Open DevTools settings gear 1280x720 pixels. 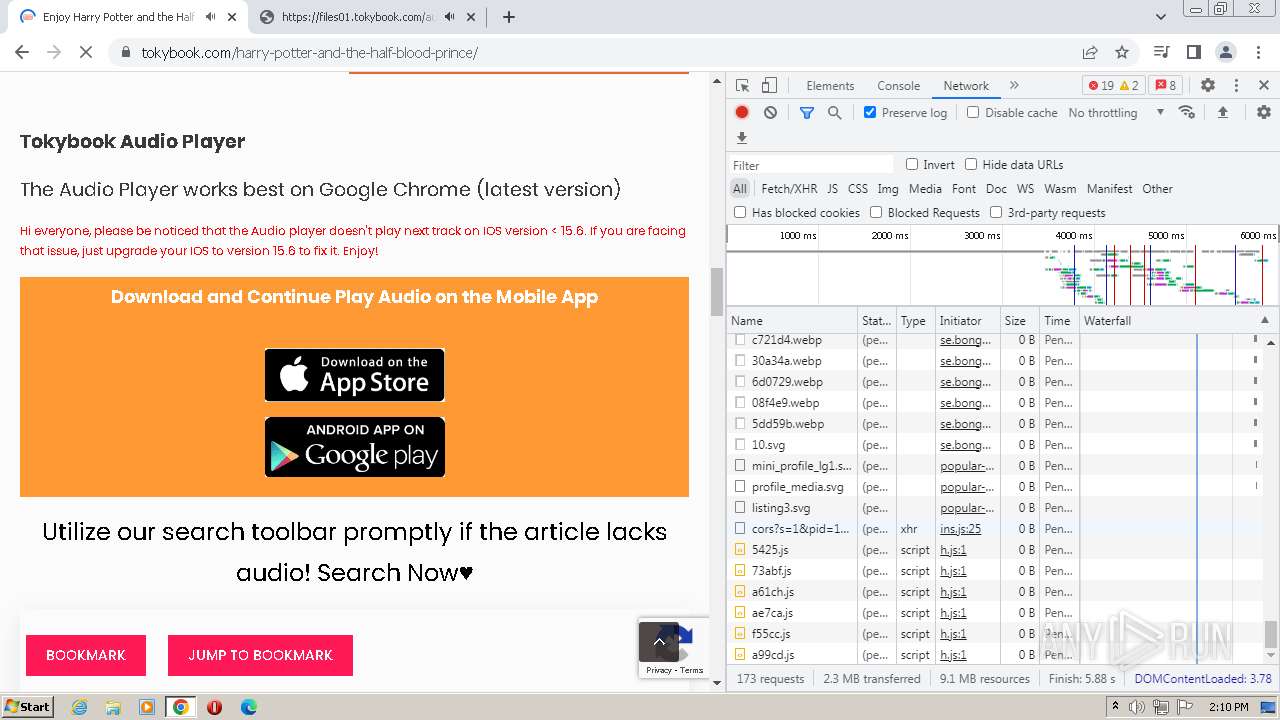1208,86
